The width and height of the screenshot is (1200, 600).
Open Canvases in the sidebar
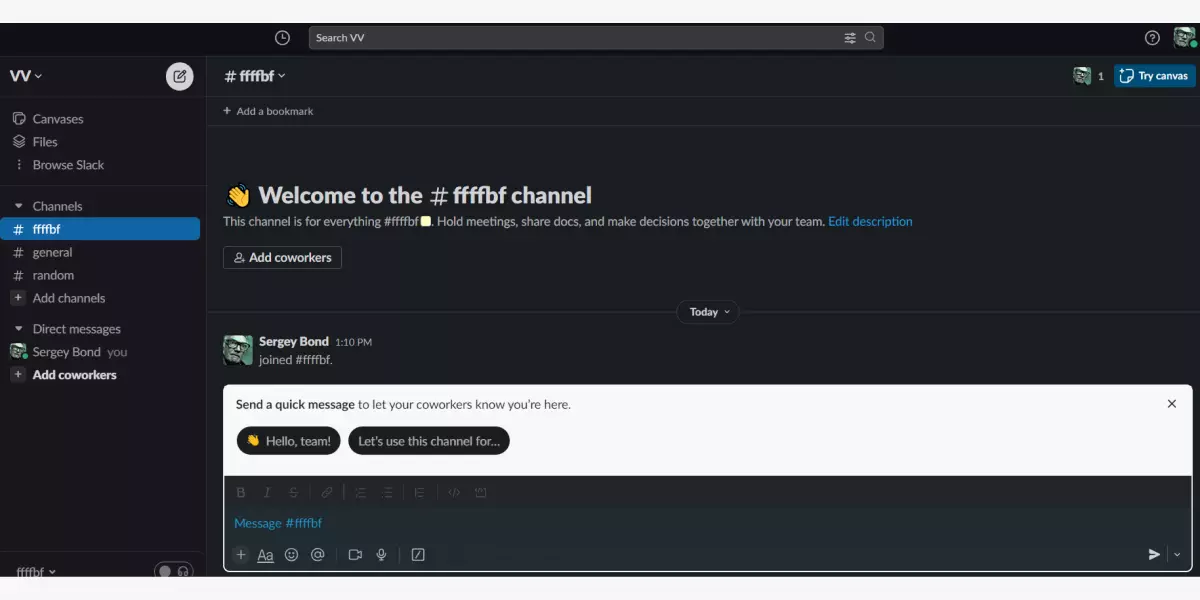pos(57,119)
